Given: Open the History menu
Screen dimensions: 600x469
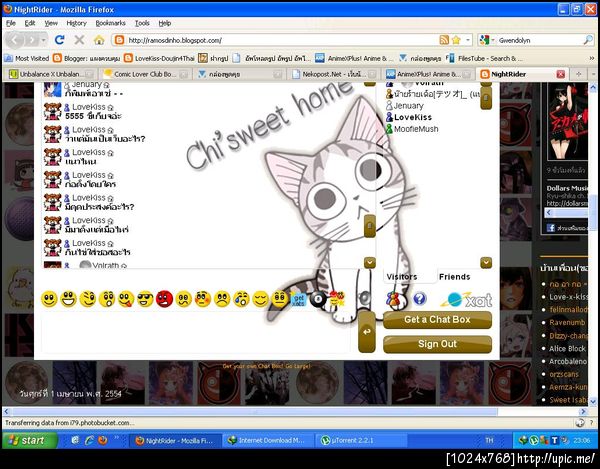Looking at the screenshot, I should coord(77,23).
